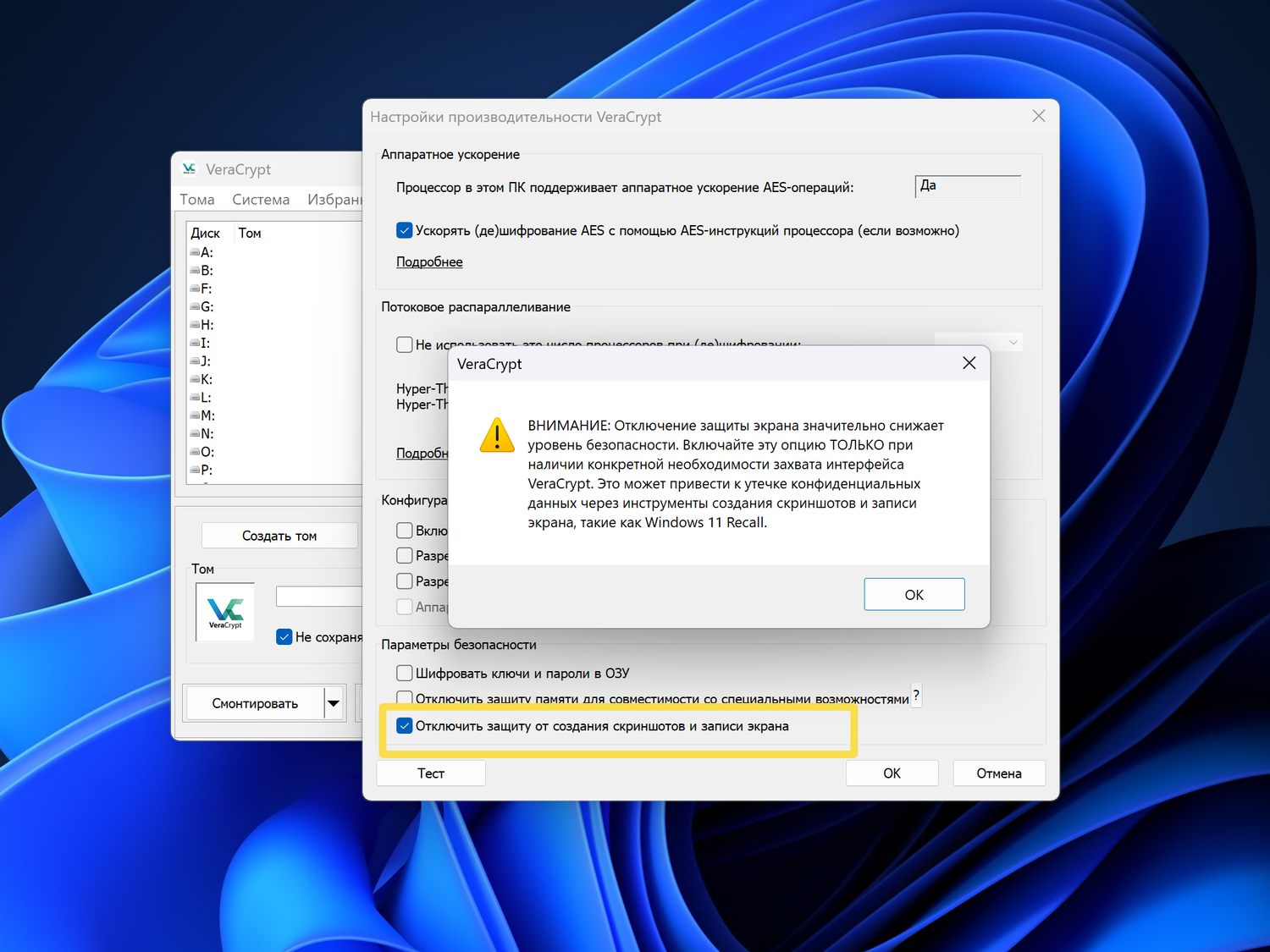Image resolution: width=1270 pixels, height=952 pixels.
Task: Select drive G: in the drive list
Action: [x=202, y=306]
